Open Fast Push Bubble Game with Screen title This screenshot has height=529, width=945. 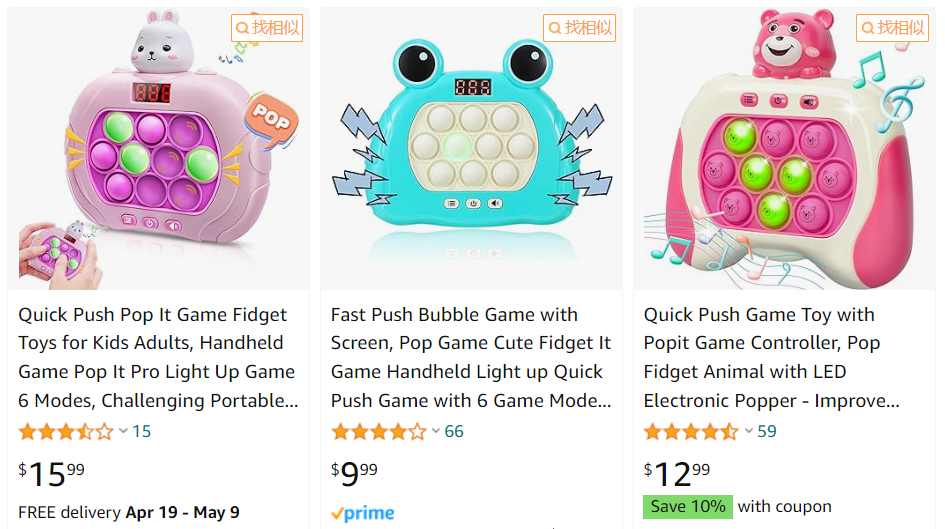(471, 357)
